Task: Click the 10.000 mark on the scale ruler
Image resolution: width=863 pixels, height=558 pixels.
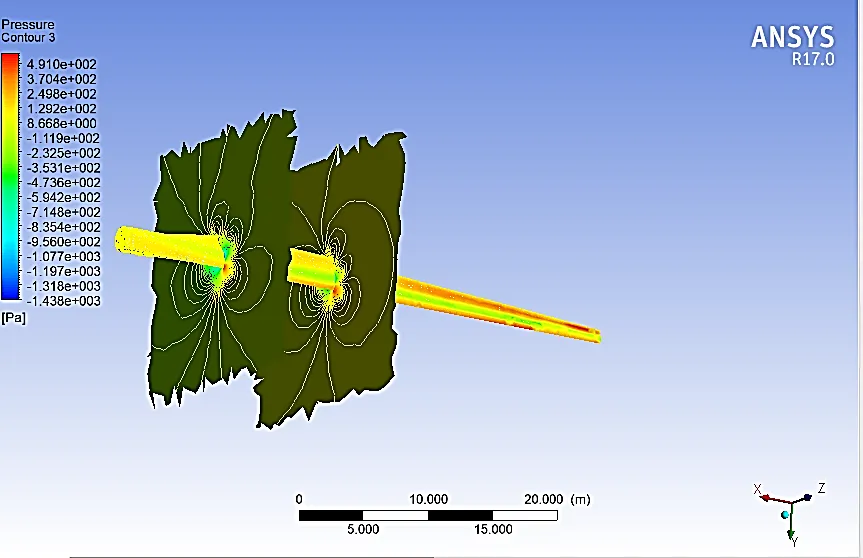Action: (428, 499)
